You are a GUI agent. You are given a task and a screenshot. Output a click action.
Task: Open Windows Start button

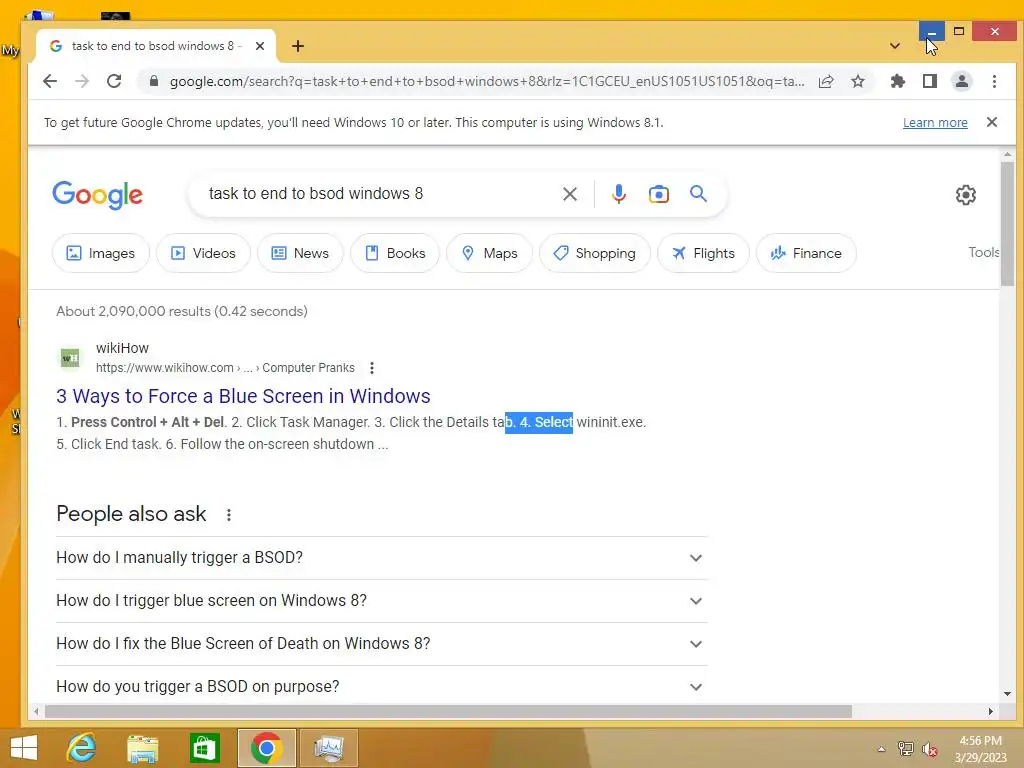pos(24,748)
